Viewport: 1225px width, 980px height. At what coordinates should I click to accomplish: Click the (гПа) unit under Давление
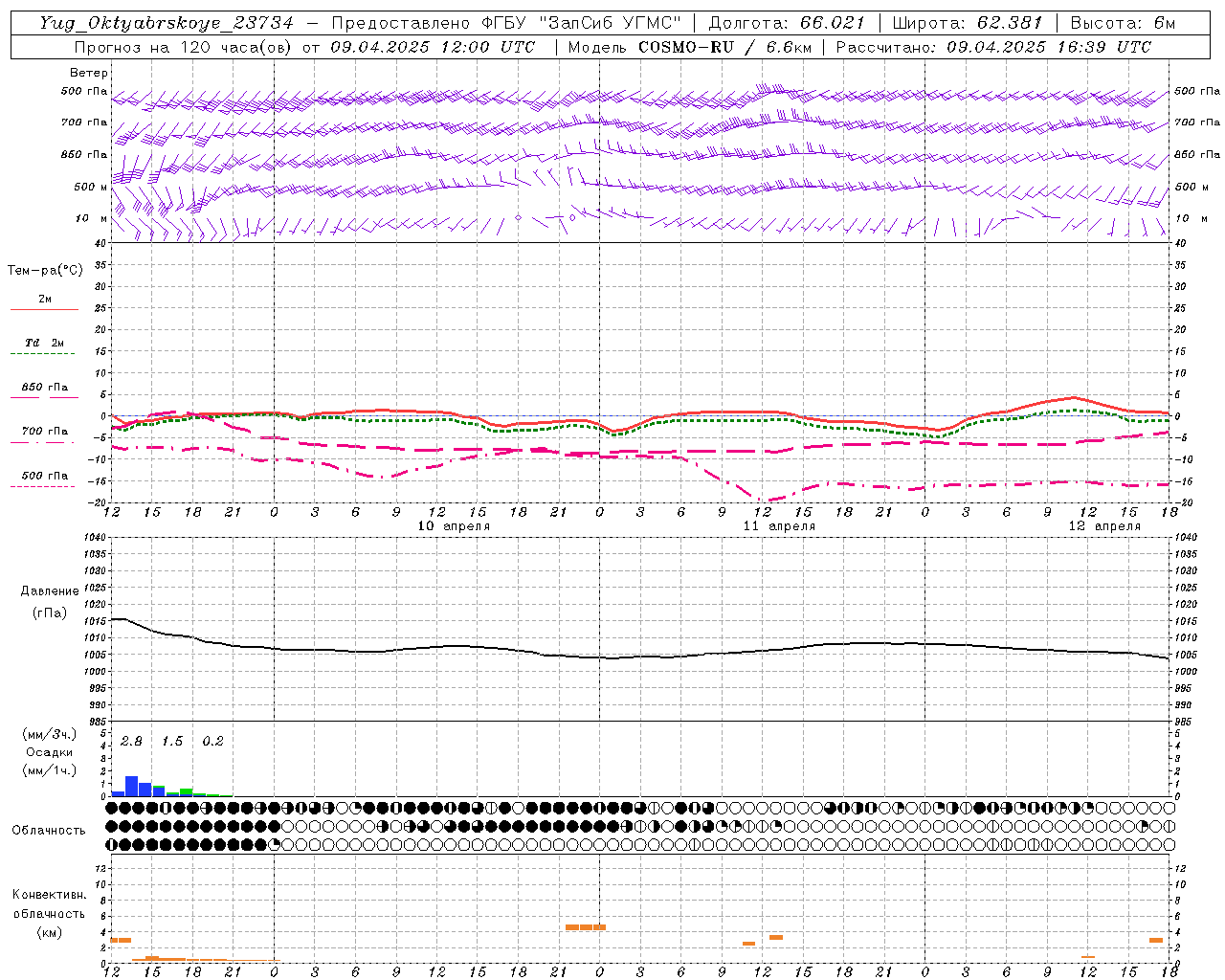(50, 613)
